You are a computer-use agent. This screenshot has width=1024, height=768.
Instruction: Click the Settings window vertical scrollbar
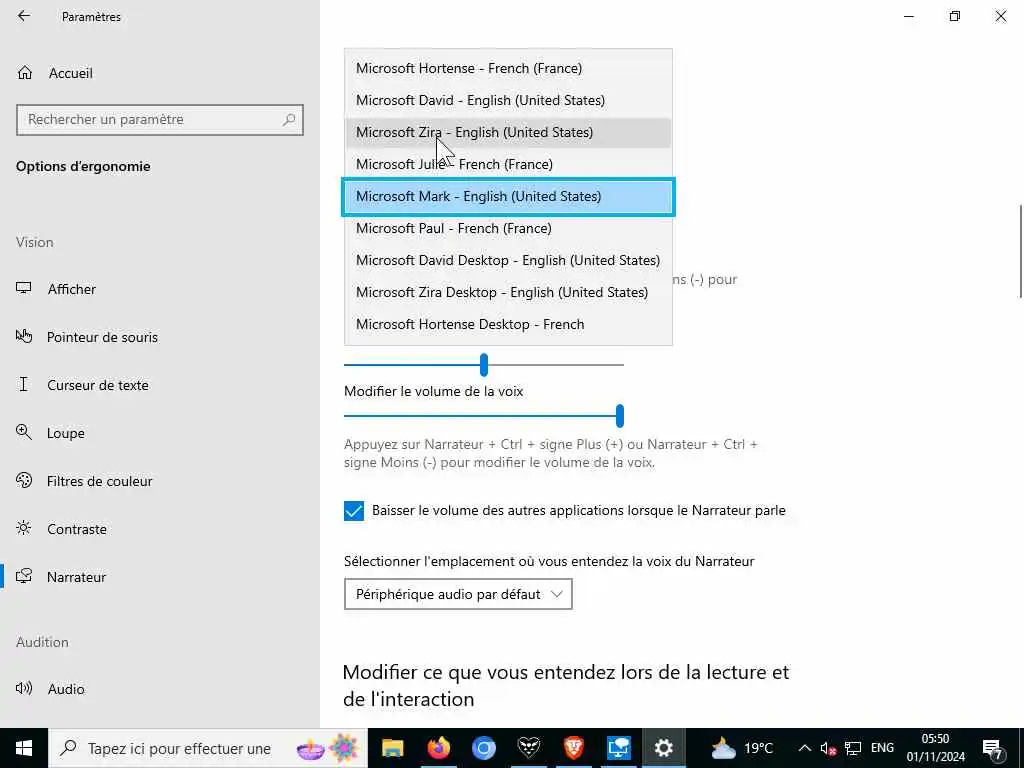[1021, 251]
